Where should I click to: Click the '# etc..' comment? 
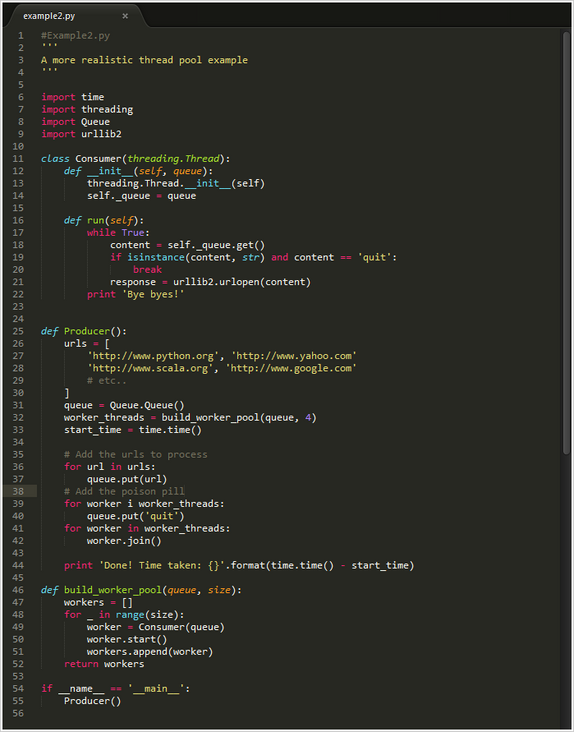(107, 380)
